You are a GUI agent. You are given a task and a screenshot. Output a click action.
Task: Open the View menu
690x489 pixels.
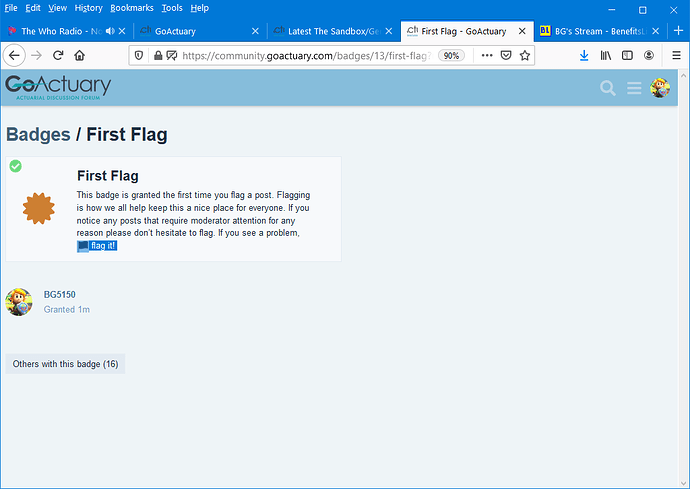coord(57,8)
